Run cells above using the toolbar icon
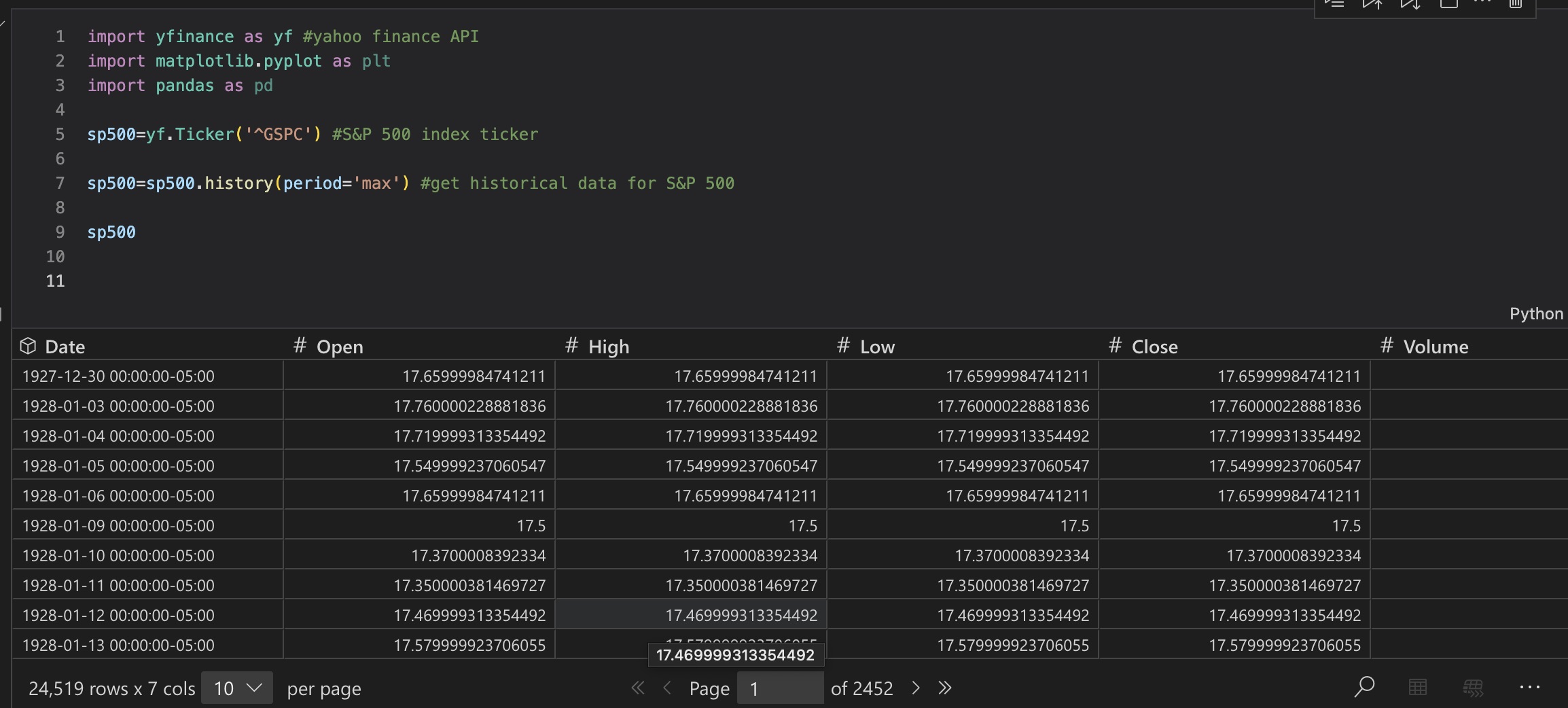Viewport: 1568px width, 708px height. [x=1372, y=4]
